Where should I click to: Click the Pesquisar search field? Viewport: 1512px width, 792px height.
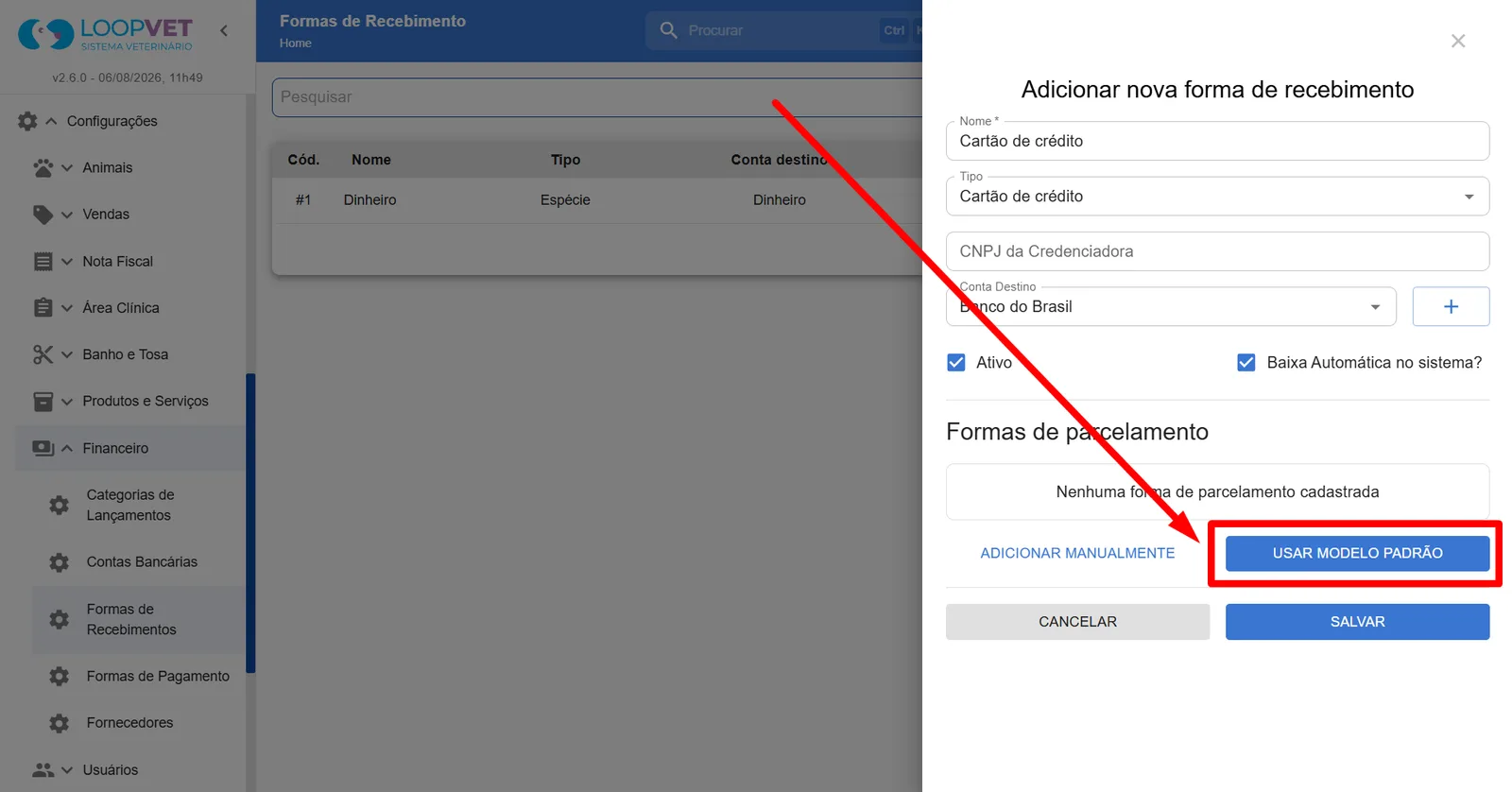(597, 97)
